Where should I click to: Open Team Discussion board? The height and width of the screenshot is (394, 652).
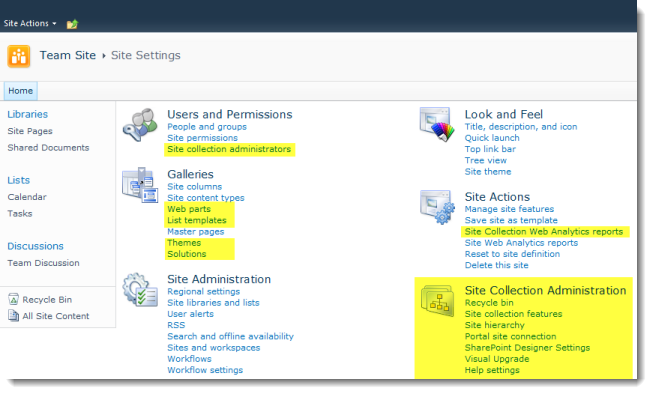pyautogui.click(x=43, y=263)
